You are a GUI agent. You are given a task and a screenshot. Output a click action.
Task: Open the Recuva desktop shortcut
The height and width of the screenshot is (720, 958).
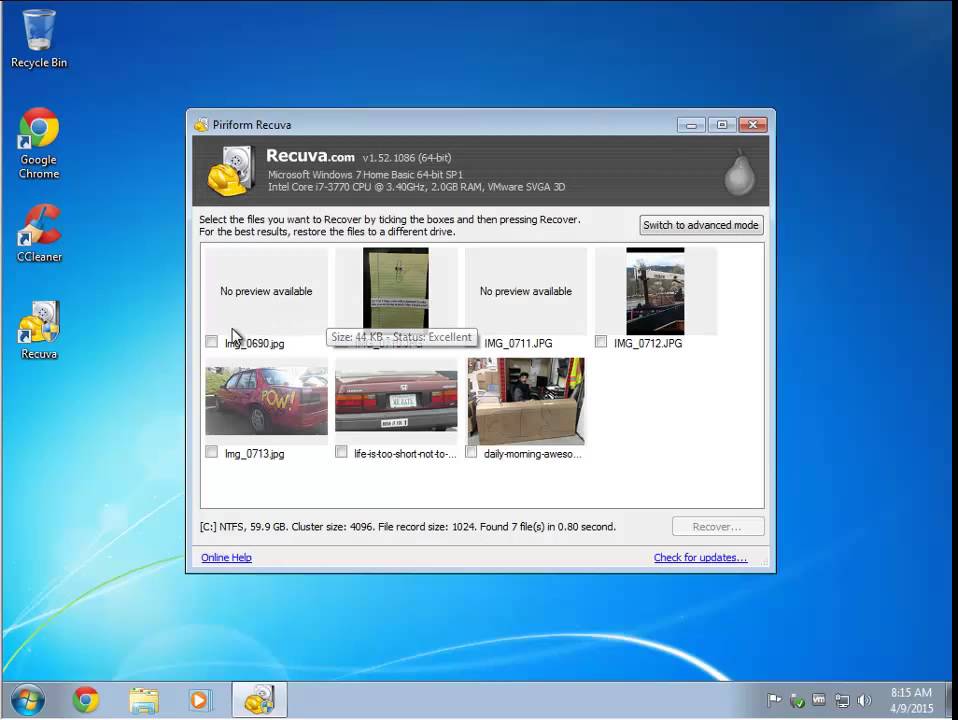(x=39, y=329)
